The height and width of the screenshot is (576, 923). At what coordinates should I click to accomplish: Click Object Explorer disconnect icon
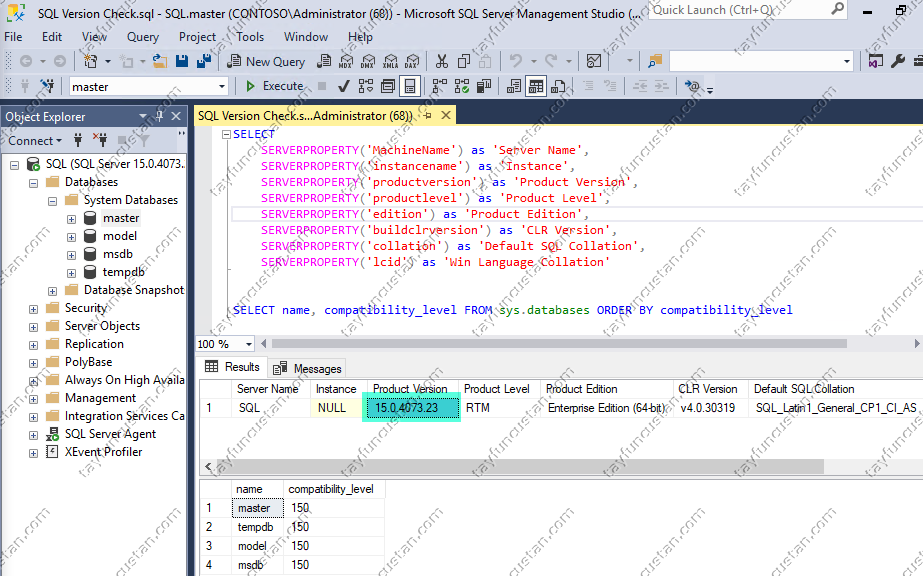pyautogui.click(x=100, y=140)
